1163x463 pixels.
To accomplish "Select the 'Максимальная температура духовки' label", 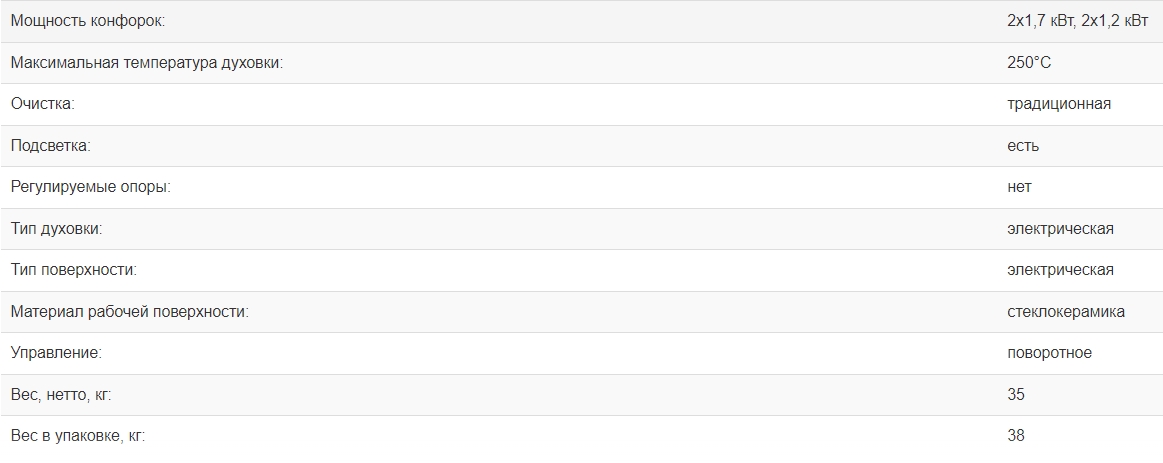I will pos(147,63).
